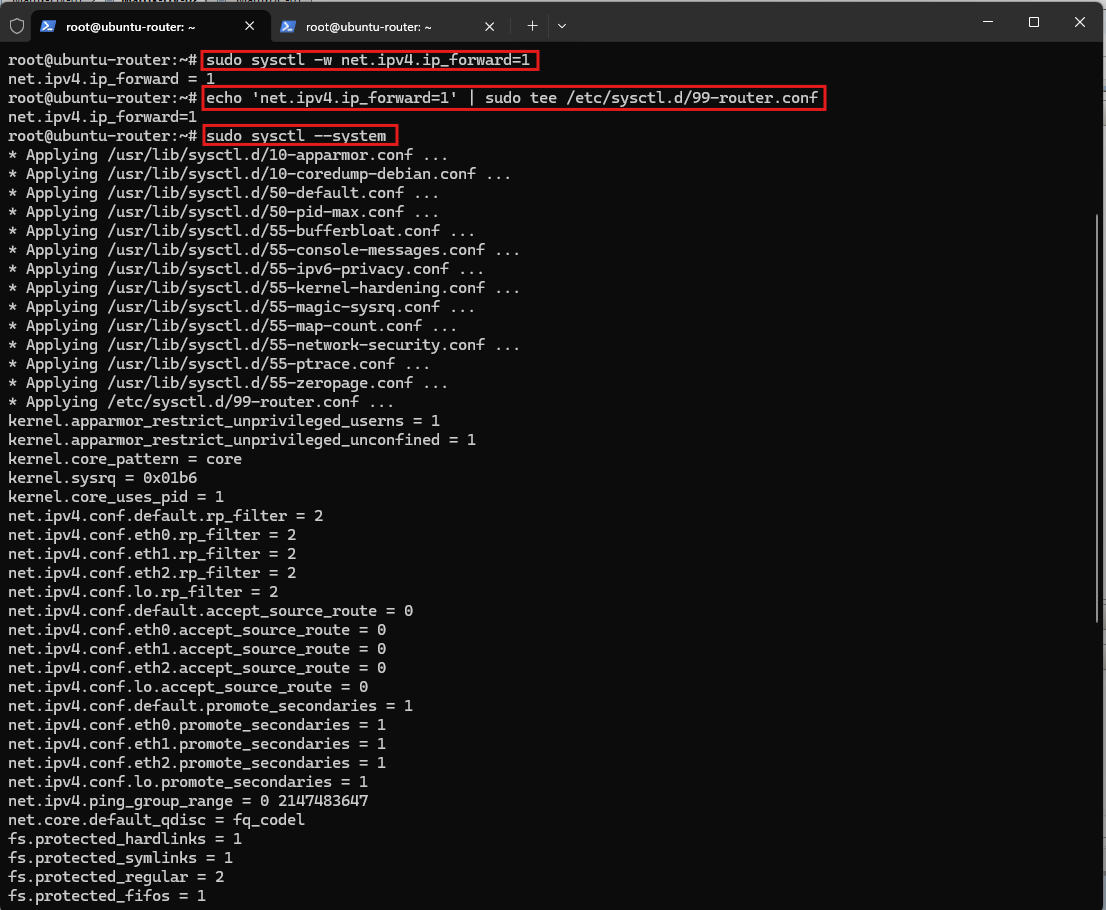Click the 'Applying /etc/sysctl.d/99-router.conf' output line
1106x910 pixels.
(x=201, y=402)
